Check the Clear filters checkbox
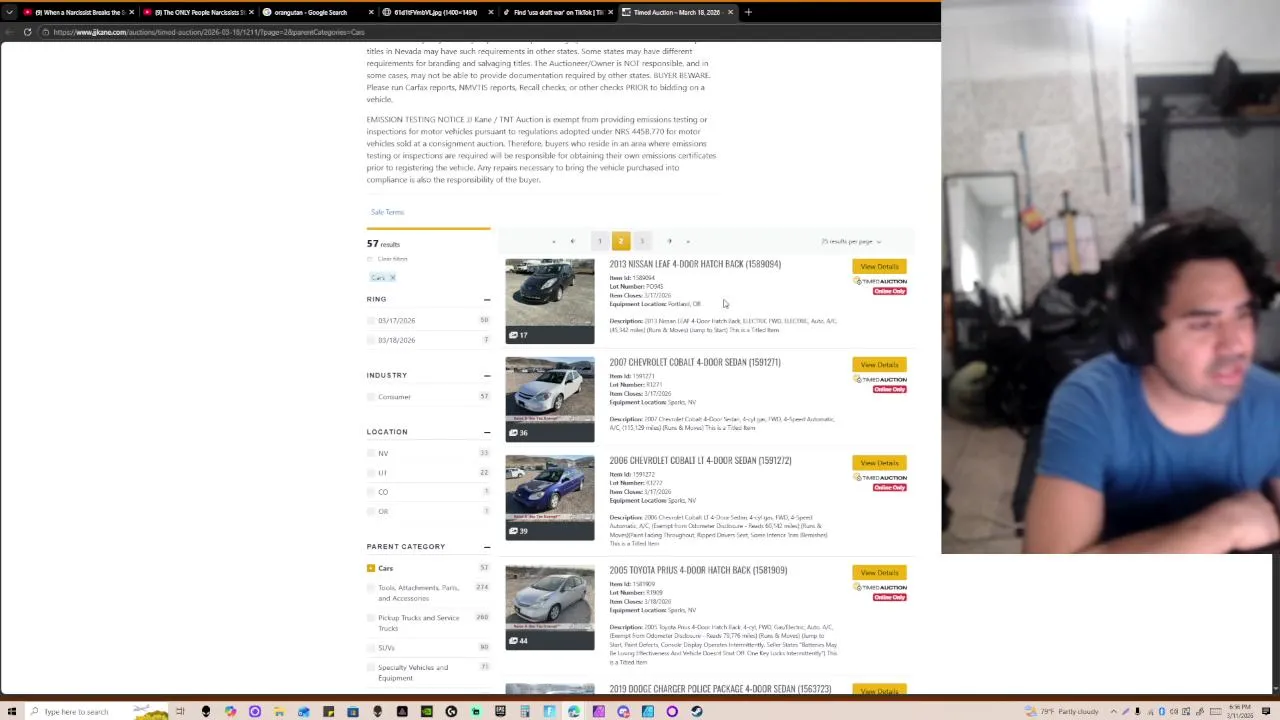The height and width of the screenshot is (720, 1280). 371,259
